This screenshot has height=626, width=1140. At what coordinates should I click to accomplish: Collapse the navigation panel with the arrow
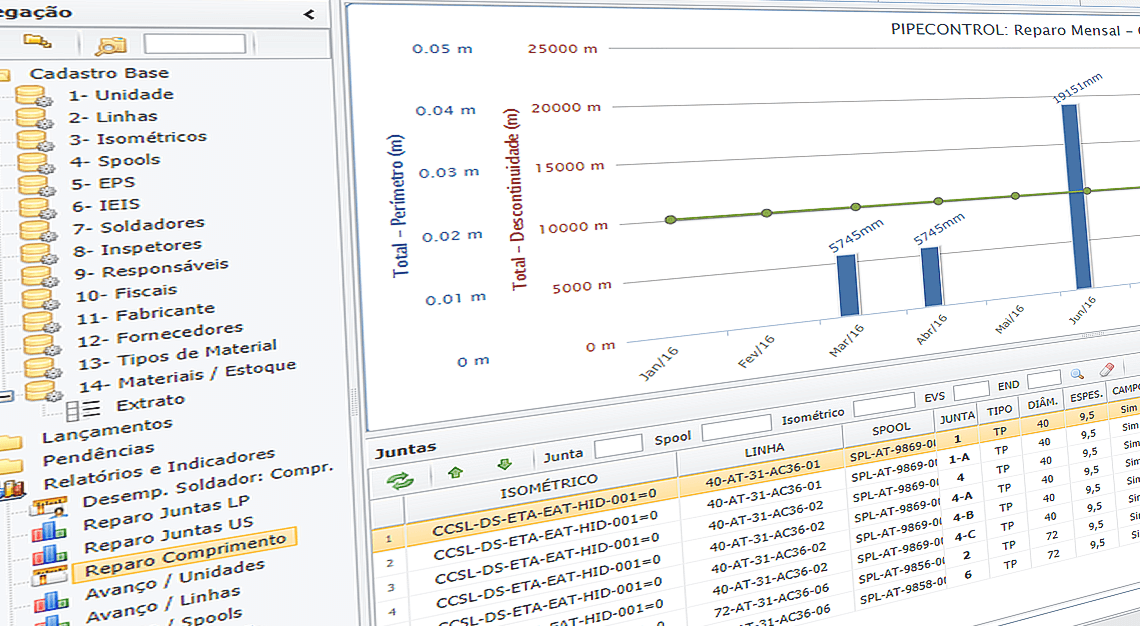pyautogui.click(x=308, y=14)
